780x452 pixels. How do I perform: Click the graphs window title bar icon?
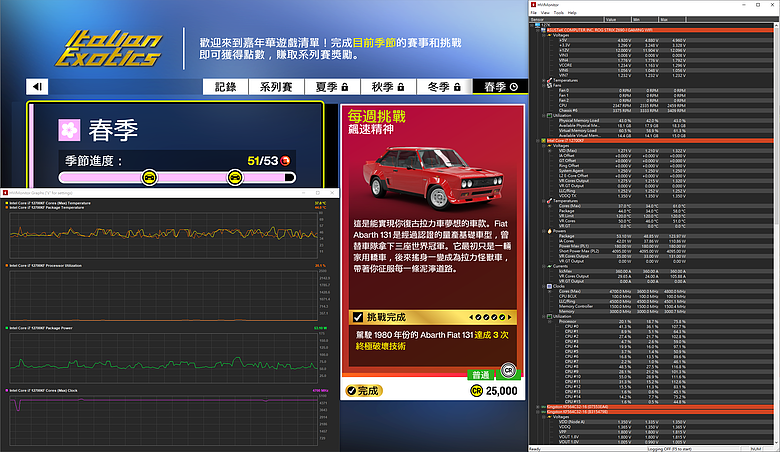5,192
